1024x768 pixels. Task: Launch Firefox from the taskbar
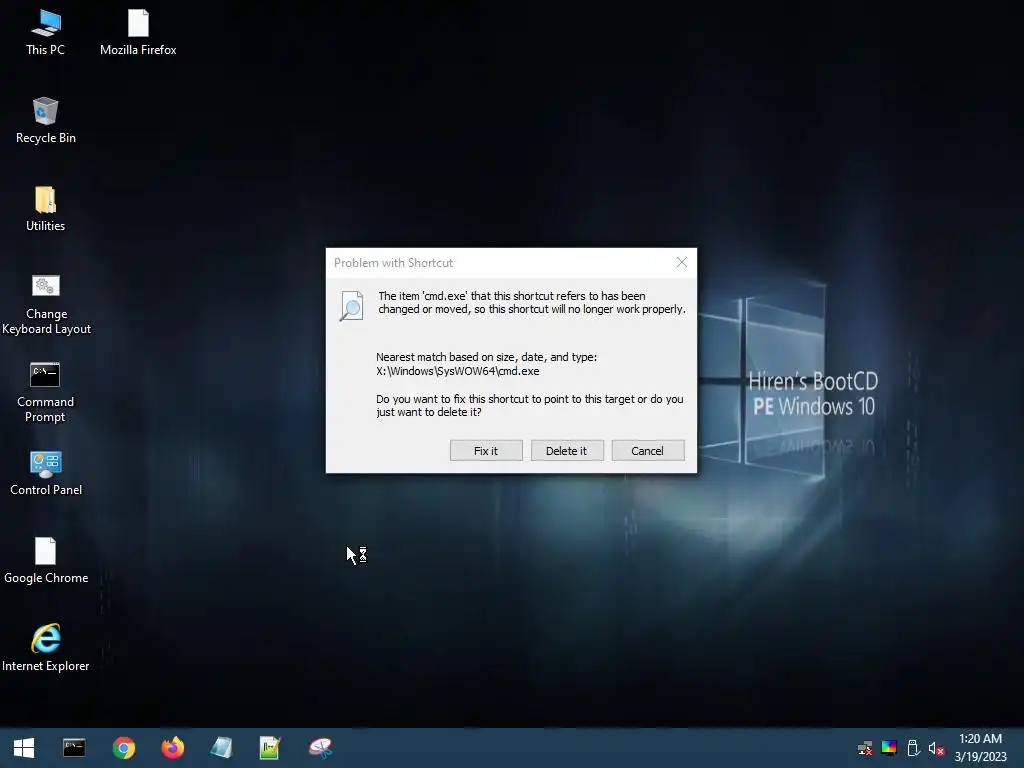pos(172,748)
